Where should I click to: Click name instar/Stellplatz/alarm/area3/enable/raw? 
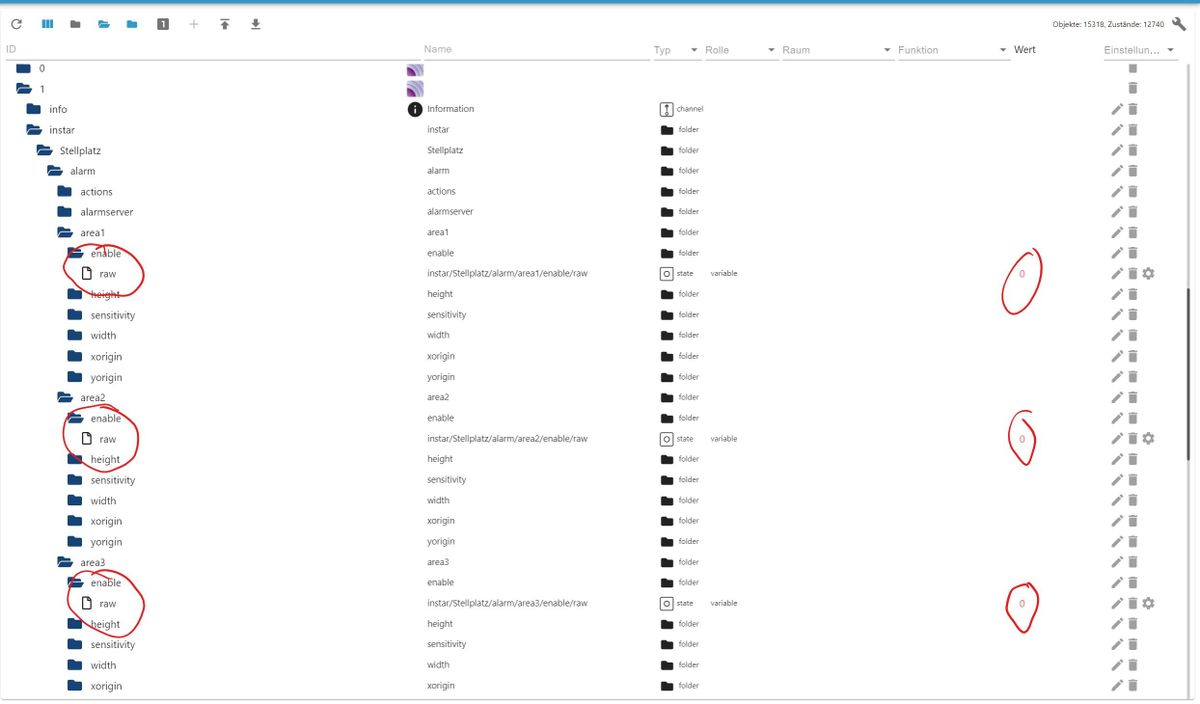(507, 604)
